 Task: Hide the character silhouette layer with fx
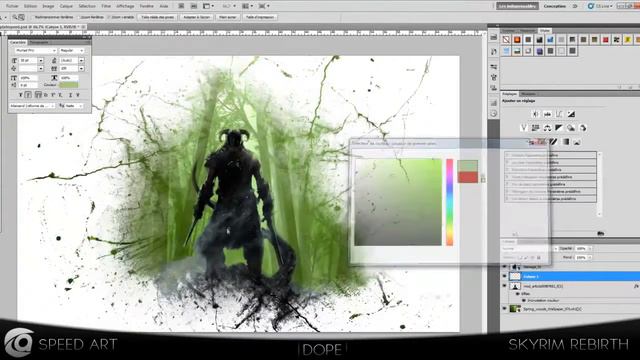pos(504,286)
